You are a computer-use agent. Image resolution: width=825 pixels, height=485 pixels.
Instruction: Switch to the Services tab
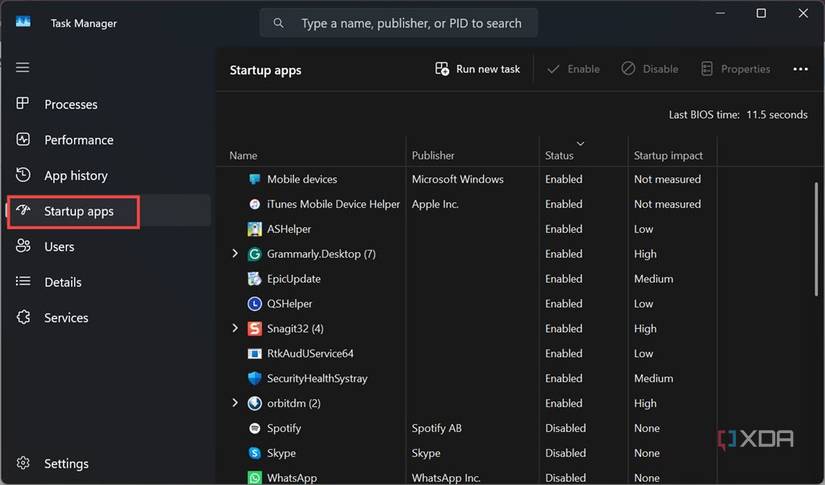point(66,318)
